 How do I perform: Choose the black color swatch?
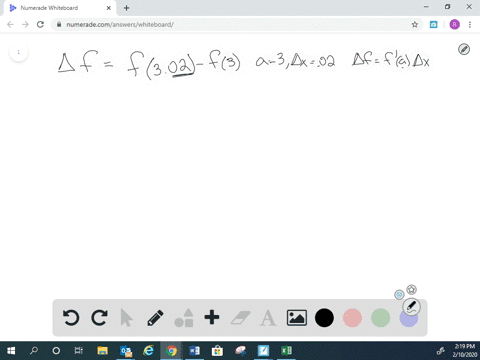click(324, 318)
